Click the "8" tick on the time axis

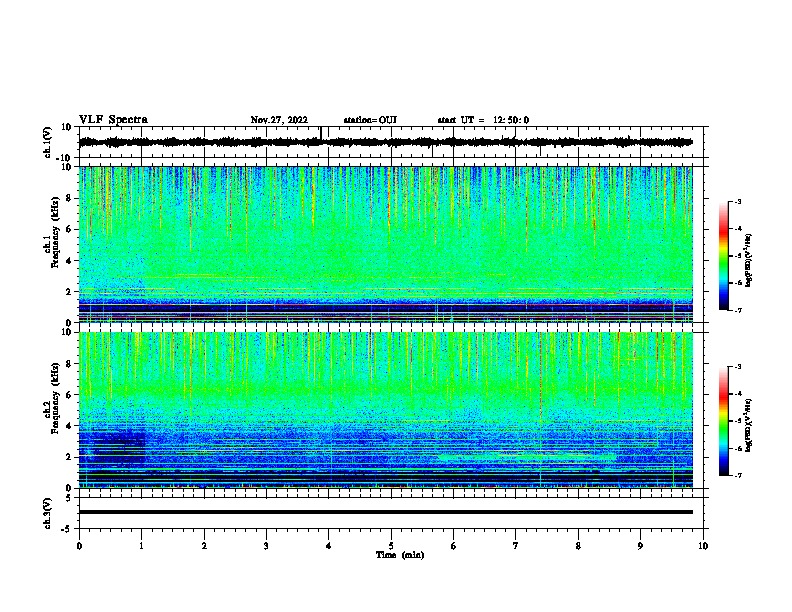578,546
